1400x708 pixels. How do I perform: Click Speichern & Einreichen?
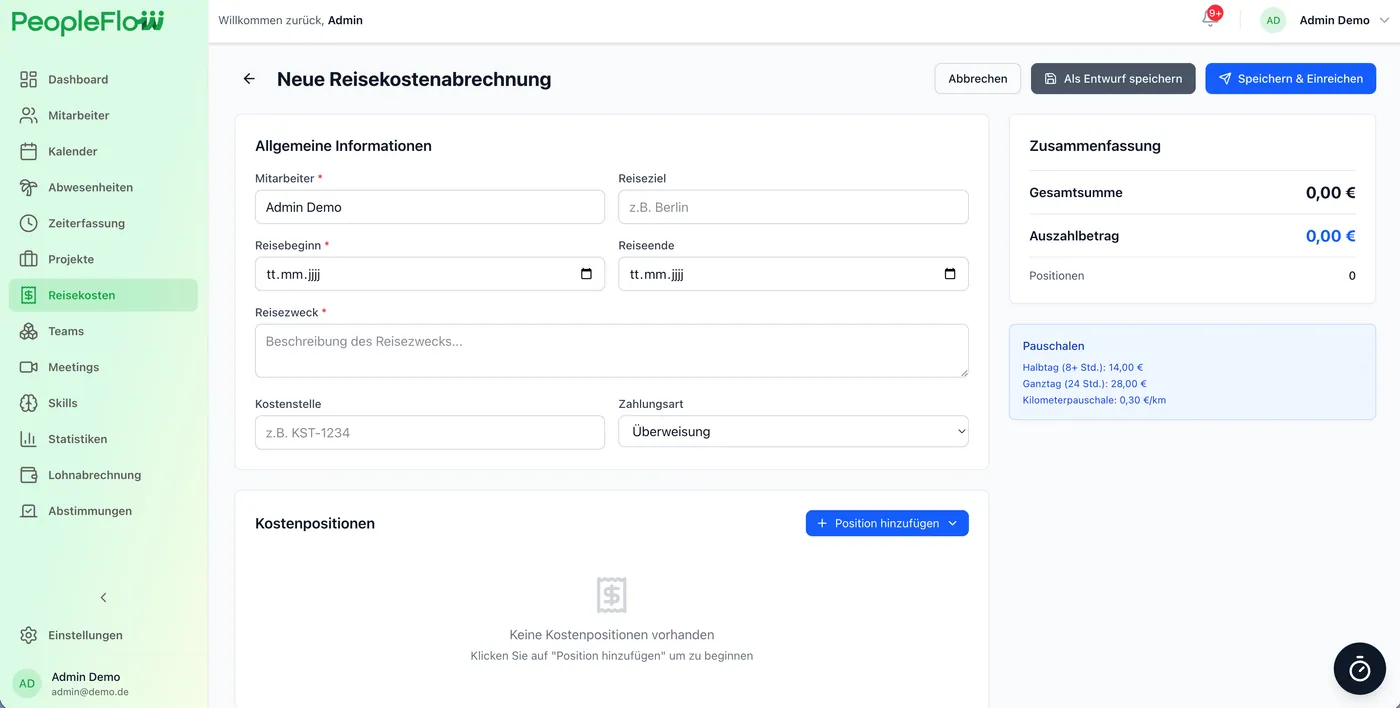[x=1290, y=79]
